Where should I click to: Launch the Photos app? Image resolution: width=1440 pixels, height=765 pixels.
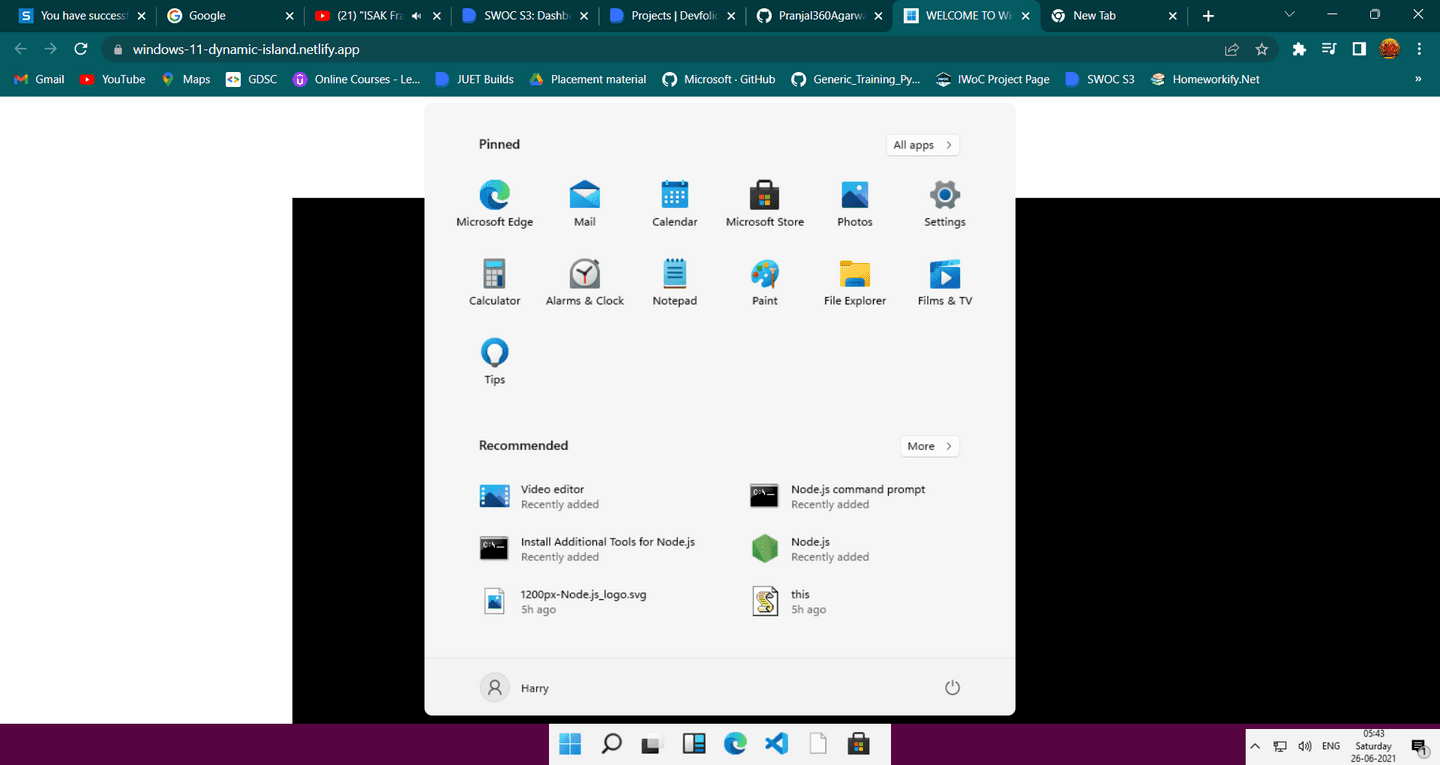(855, 203)
